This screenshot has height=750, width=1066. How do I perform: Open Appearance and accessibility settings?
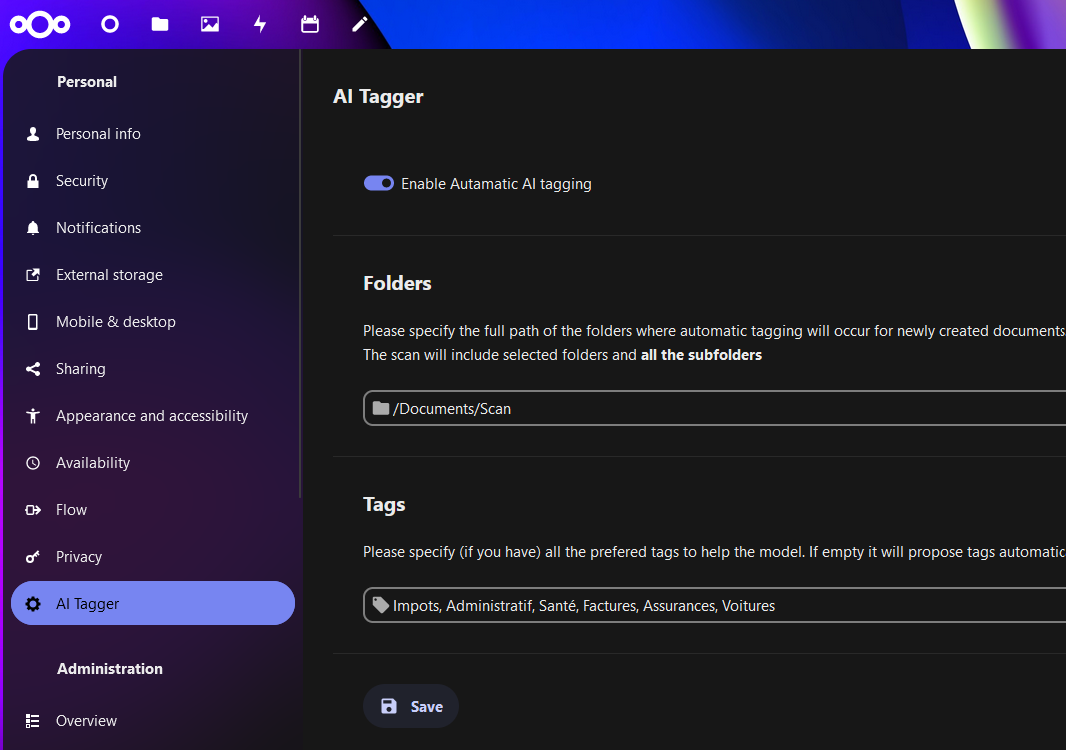click(x=151, y=416)
